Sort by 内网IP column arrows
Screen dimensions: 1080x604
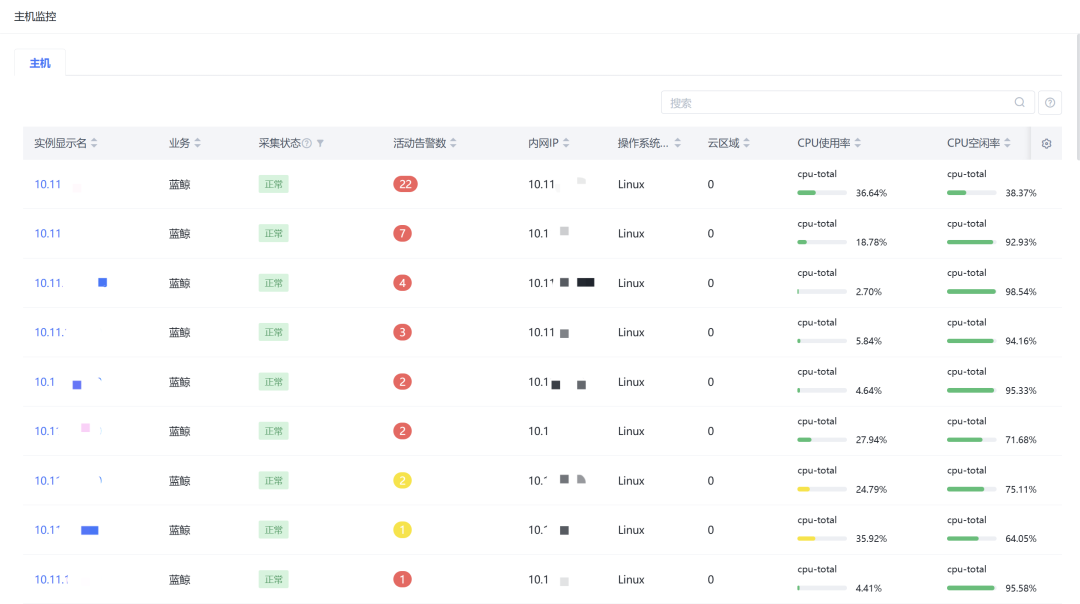pyautogui.click(x=566, y=143)
